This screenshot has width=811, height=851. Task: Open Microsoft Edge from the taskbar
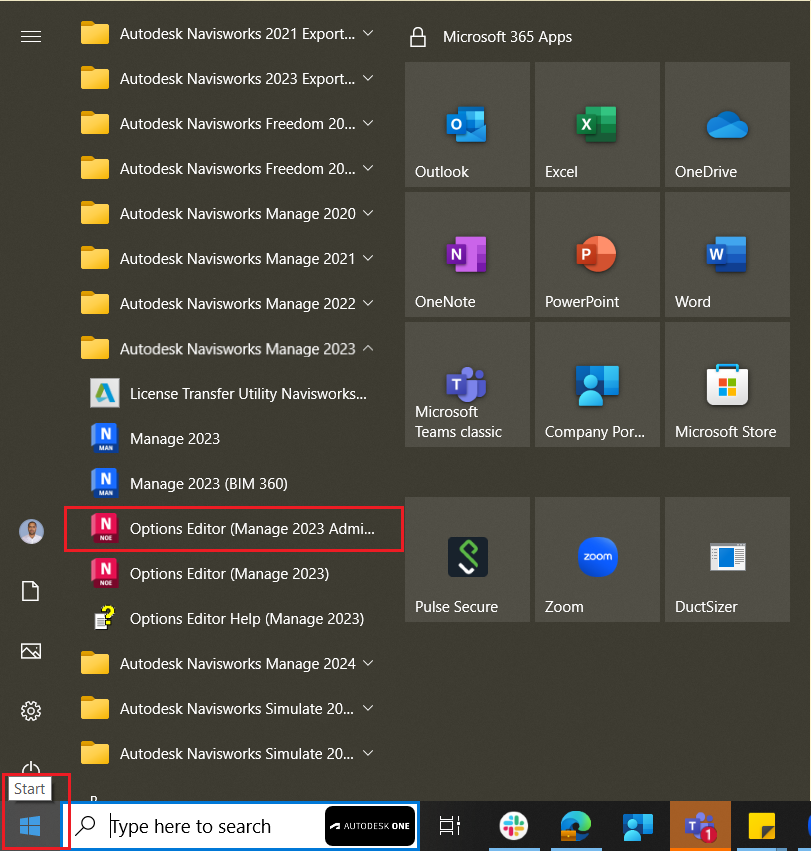(x=575, y=826)
